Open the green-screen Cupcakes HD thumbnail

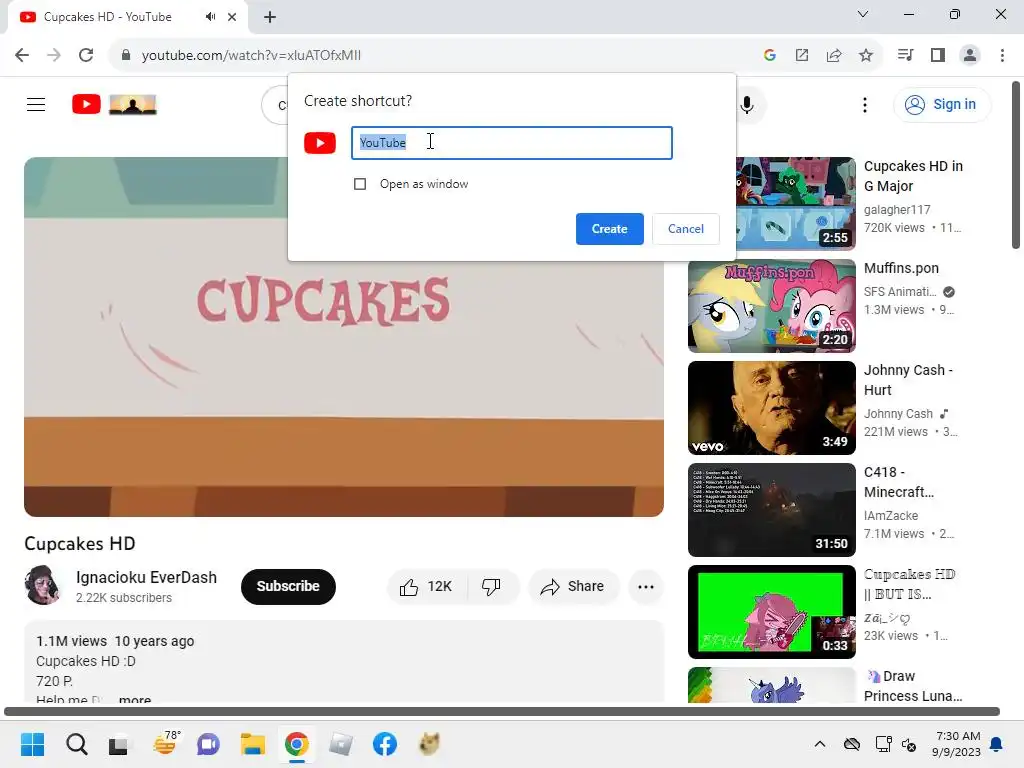point(771,612)
